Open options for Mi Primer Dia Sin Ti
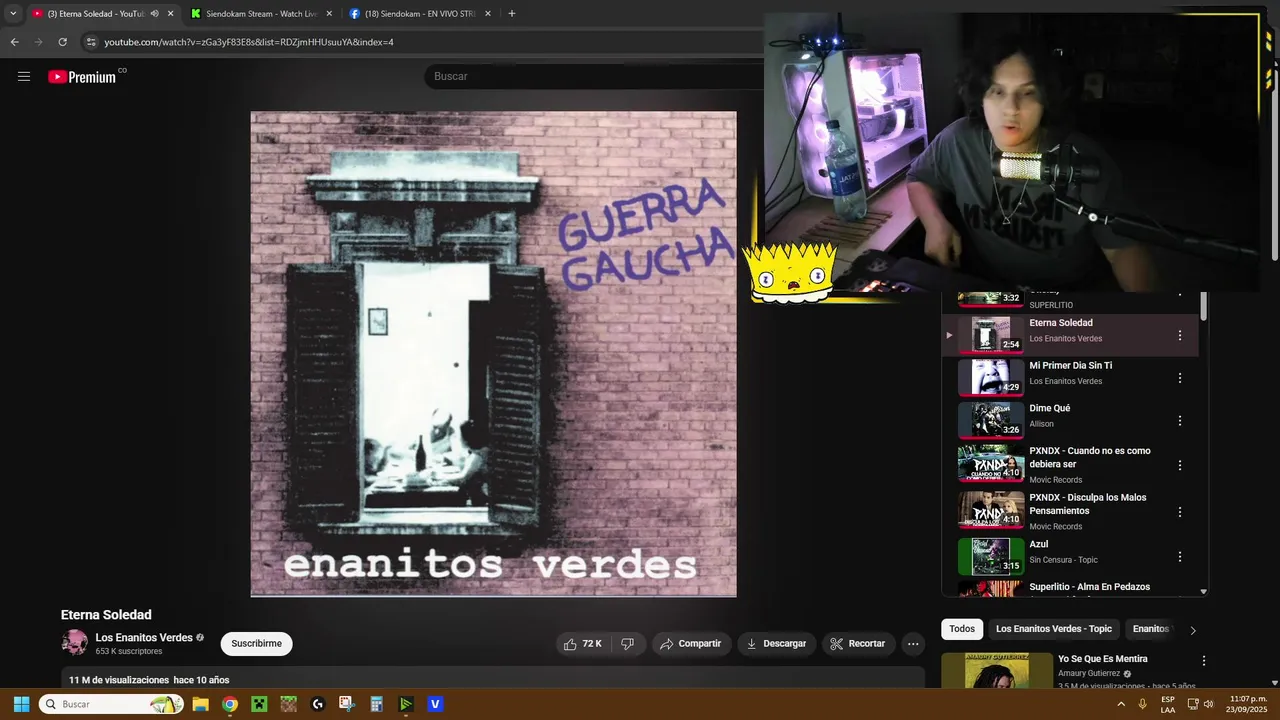Viewport: 1280px width, 720px height. pos(1180,378)
